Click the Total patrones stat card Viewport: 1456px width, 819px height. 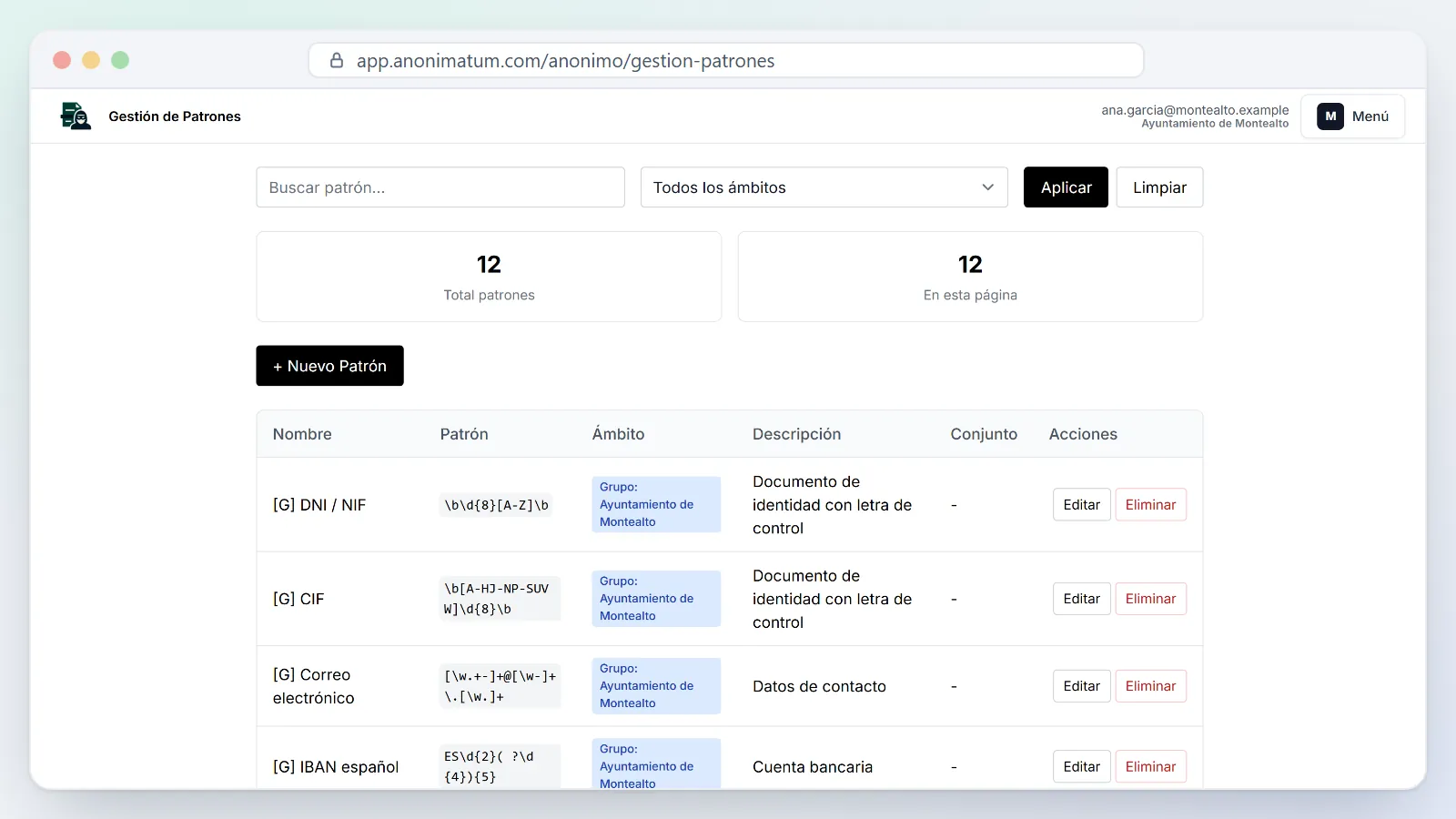489,277
